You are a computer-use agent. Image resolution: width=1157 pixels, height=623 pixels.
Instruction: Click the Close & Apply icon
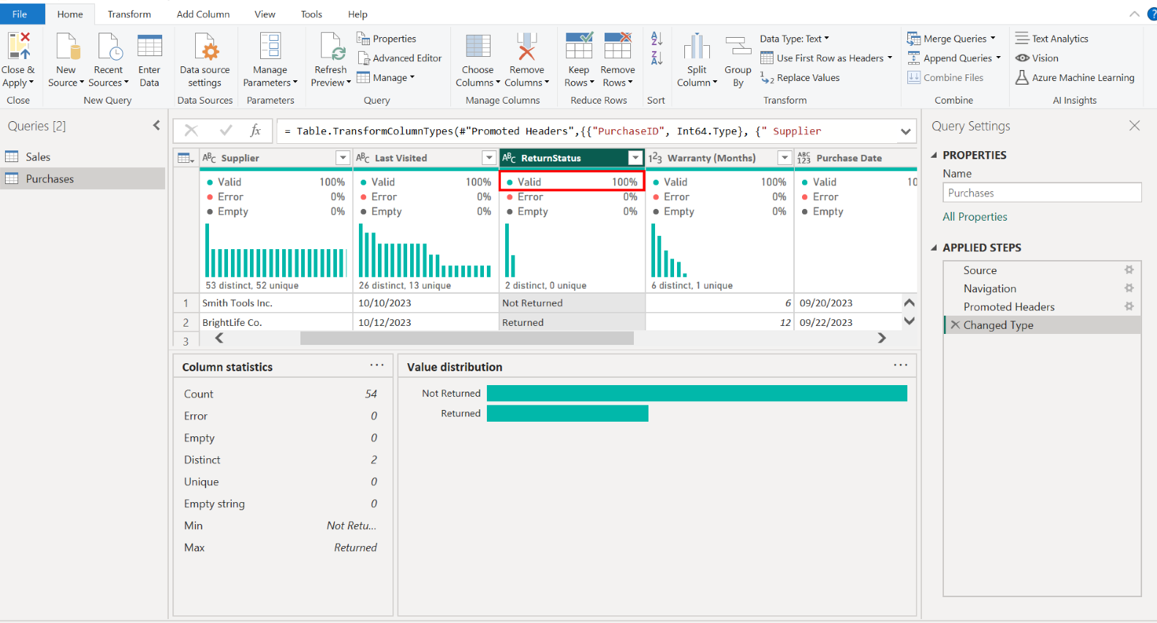point(18,48)
